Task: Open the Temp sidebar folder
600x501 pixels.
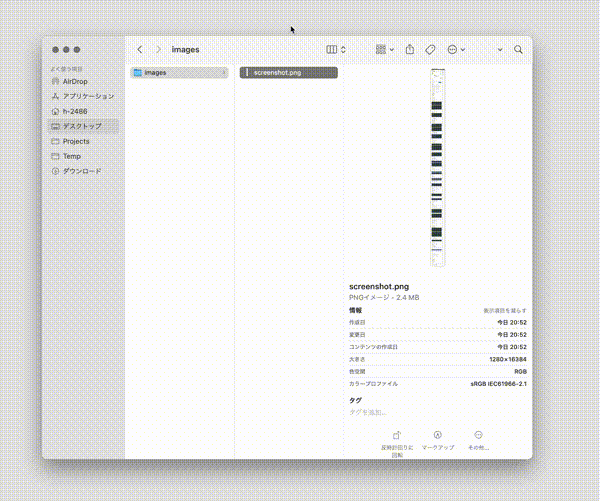Action: pos(84,156)
